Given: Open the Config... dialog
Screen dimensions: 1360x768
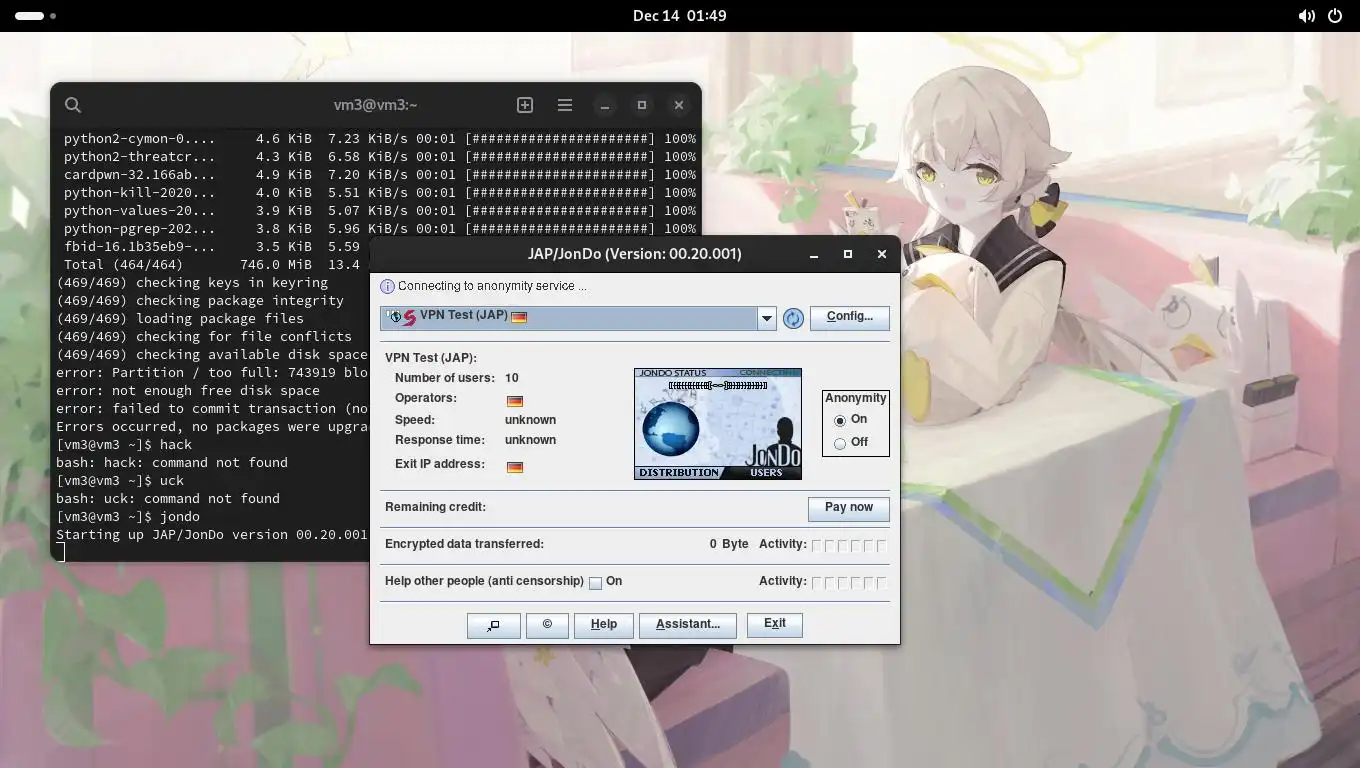Looking at the screenshot, I should pos(849,317).
